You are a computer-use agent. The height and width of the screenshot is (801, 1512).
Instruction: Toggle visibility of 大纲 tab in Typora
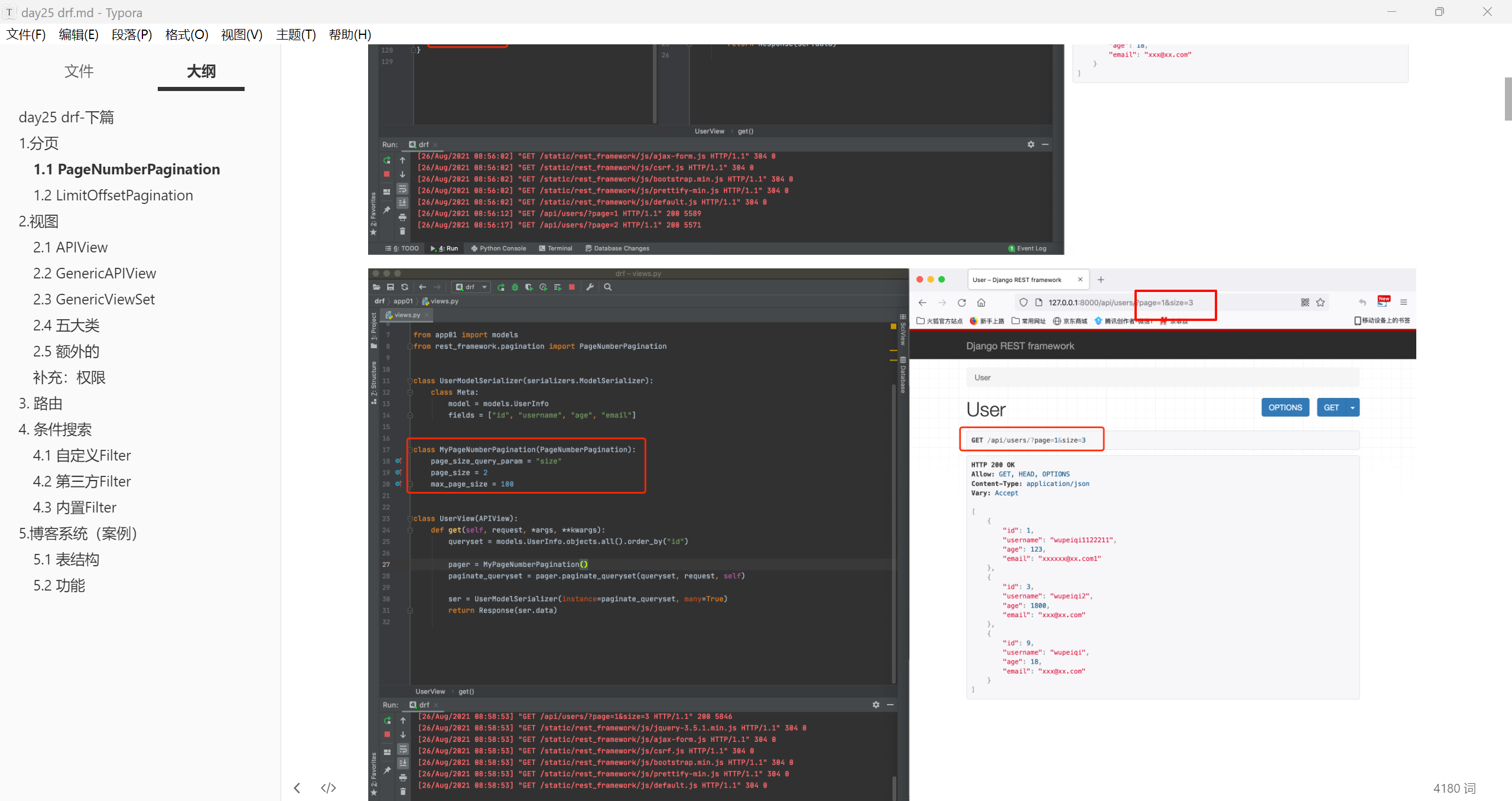point(200,71)
